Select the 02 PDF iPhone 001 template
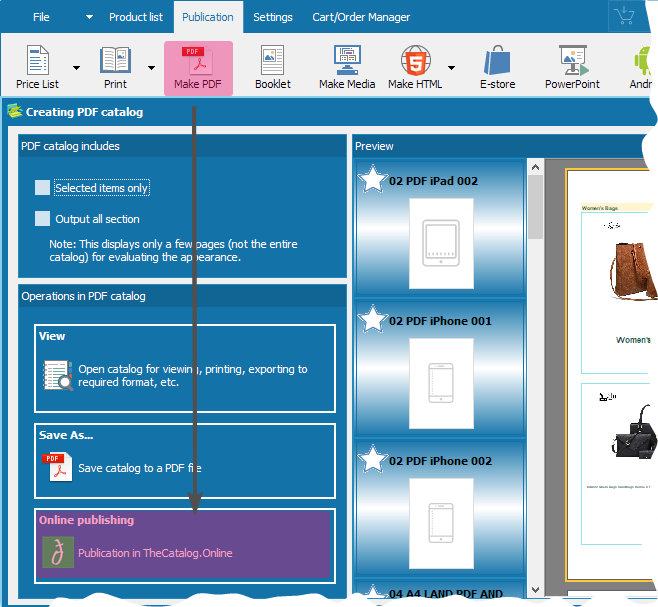 (441, 367)
